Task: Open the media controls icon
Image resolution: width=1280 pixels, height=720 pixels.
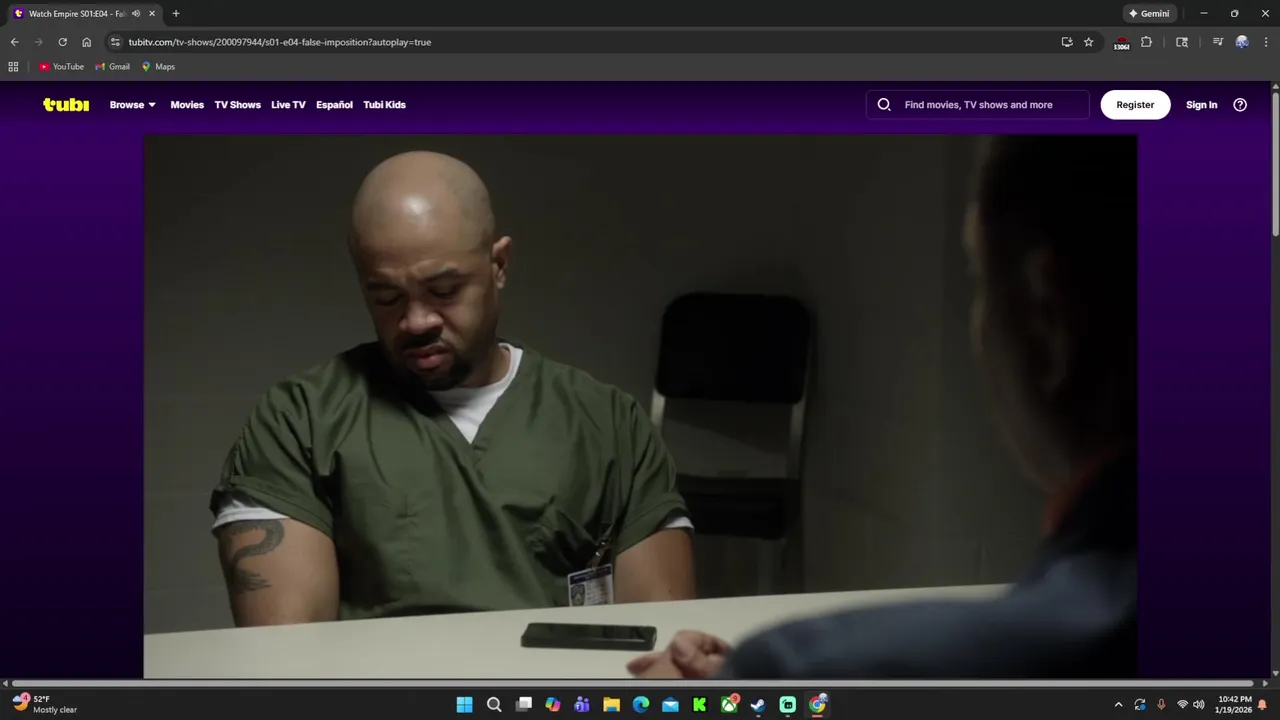Action: tap(1217, 42)
